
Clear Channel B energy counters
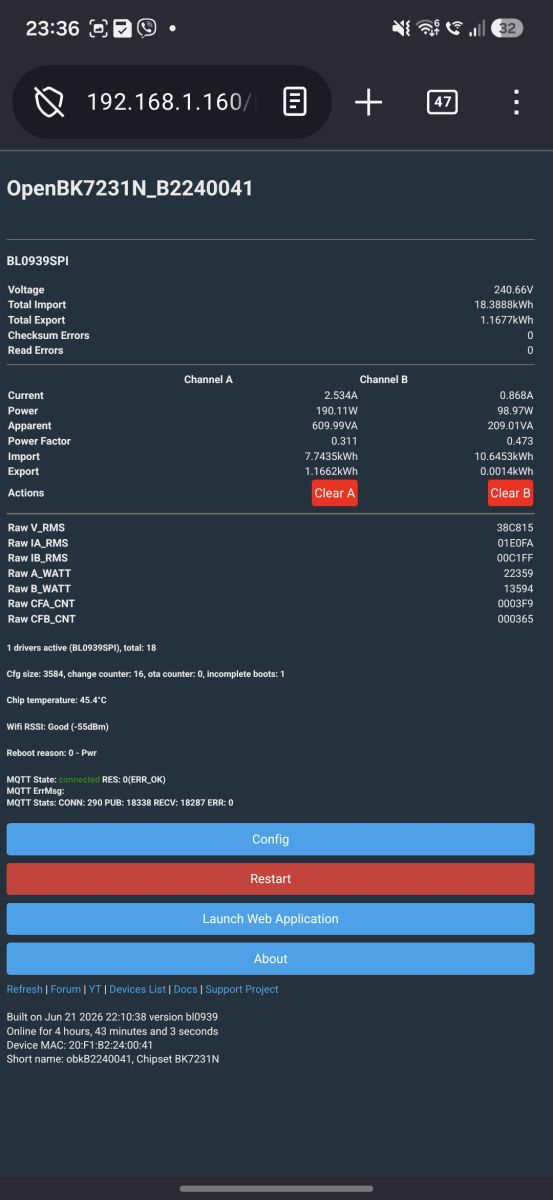pos(511,493)
